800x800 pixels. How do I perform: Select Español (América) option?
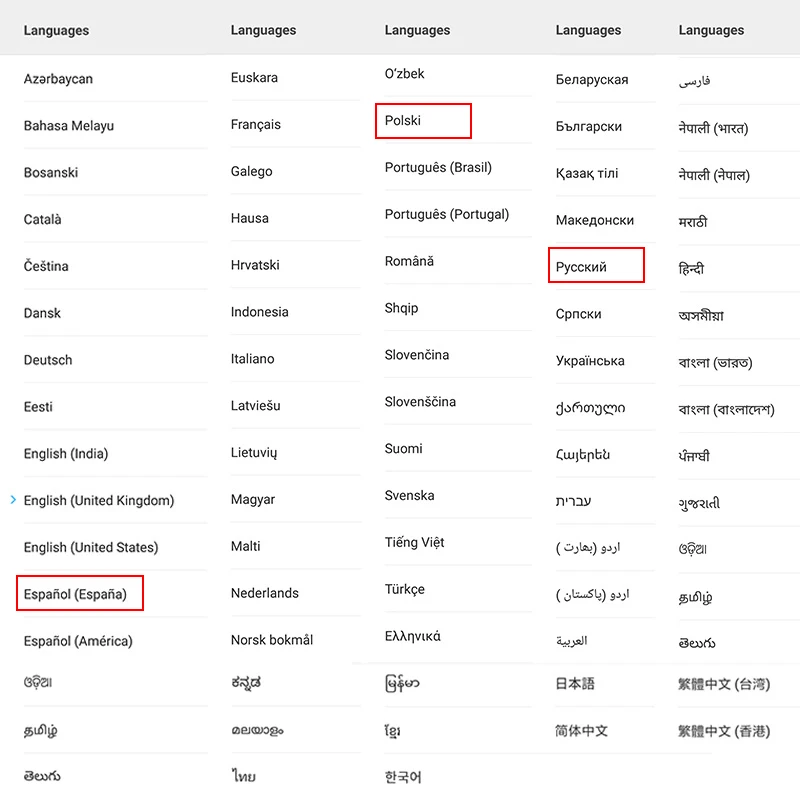pos(78,641)
